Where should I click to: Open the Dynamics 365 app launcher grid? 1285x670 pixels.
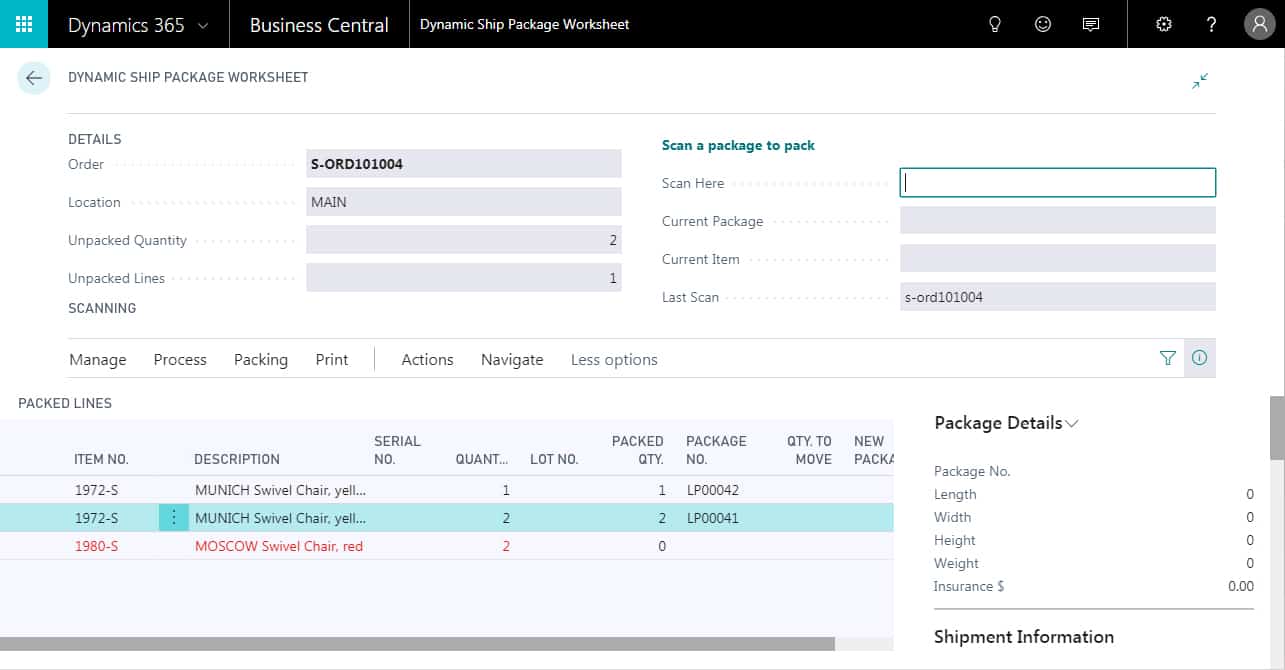click(x=22, y=24)
